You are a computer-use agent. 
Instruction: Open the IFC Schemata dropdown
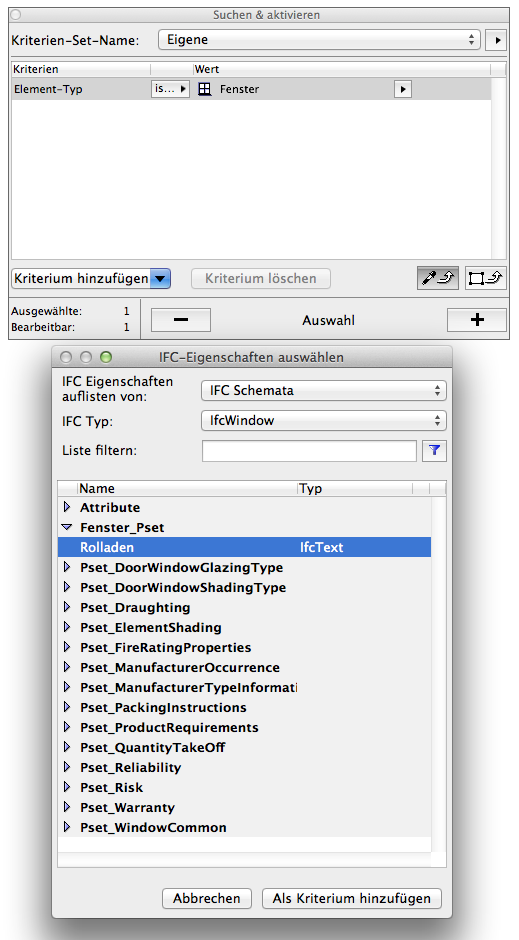[324, 391]
